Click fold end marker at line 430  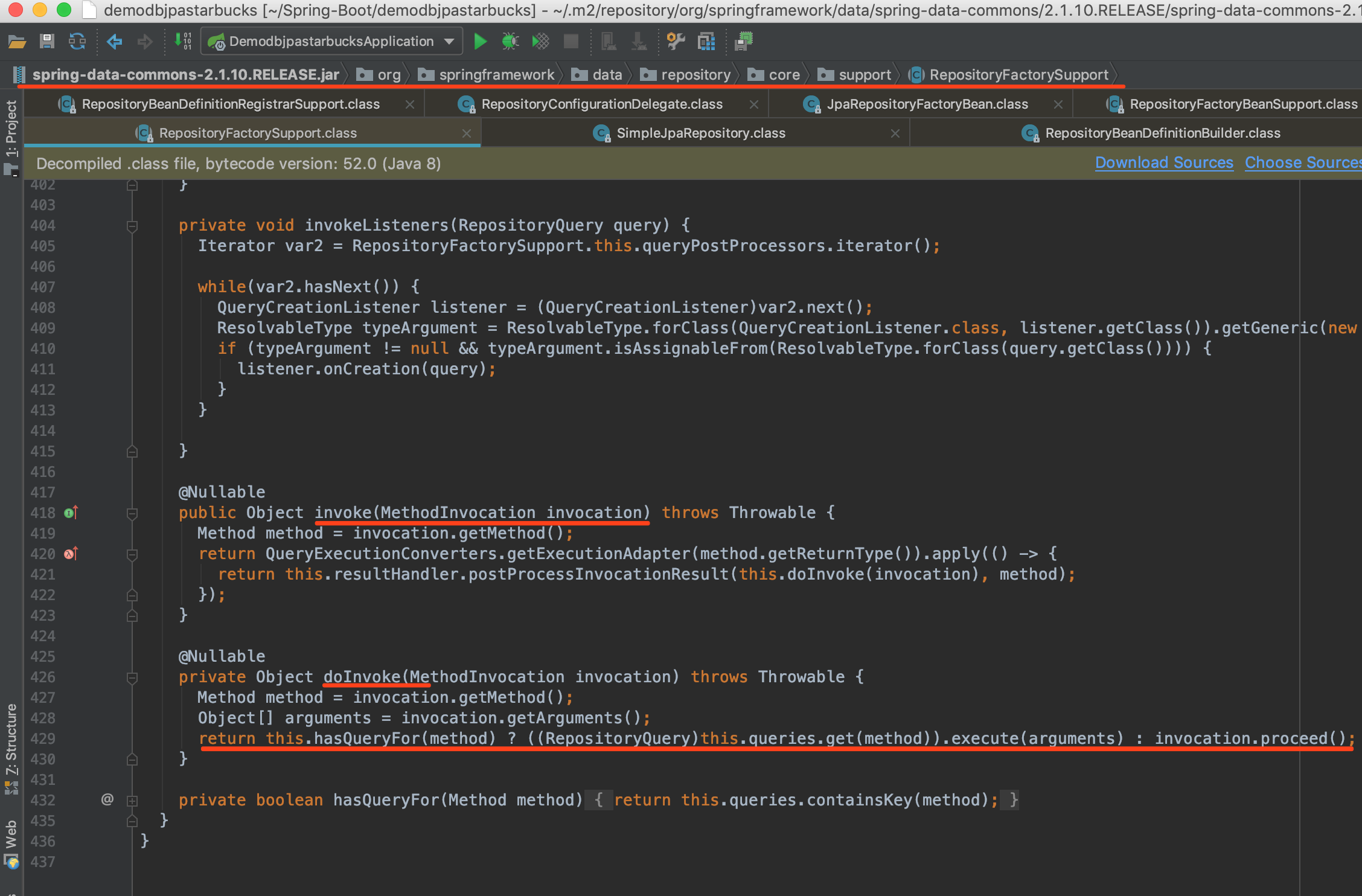pyautogui.click(x=132, y=760)
